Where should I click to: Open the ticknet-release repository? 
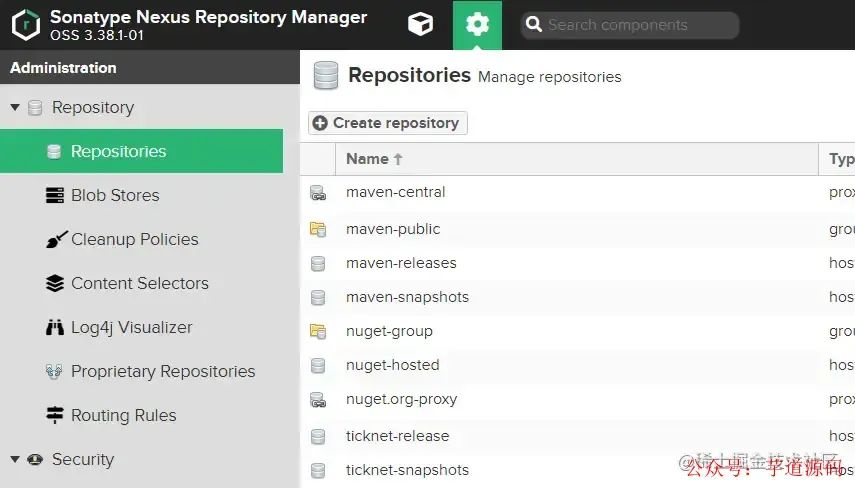point(398,436)
